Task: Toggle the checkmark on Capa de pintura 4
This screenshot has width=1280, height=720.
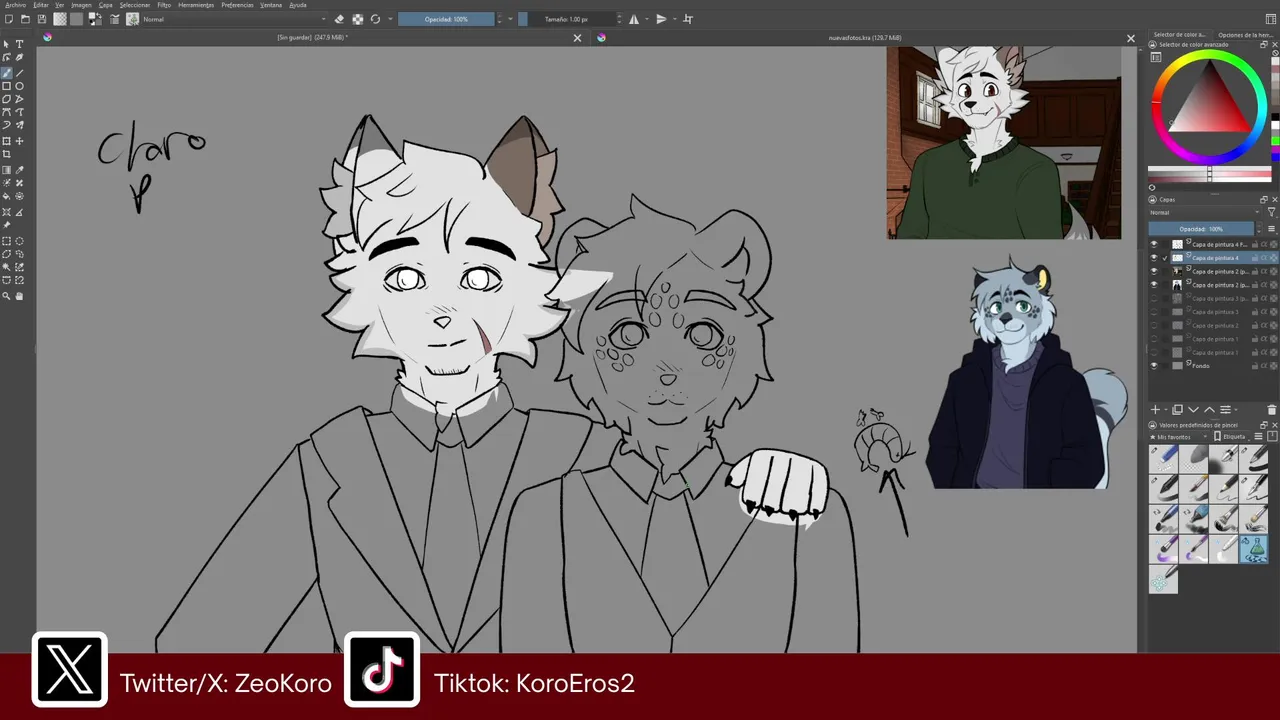Action: [1165, 258]
